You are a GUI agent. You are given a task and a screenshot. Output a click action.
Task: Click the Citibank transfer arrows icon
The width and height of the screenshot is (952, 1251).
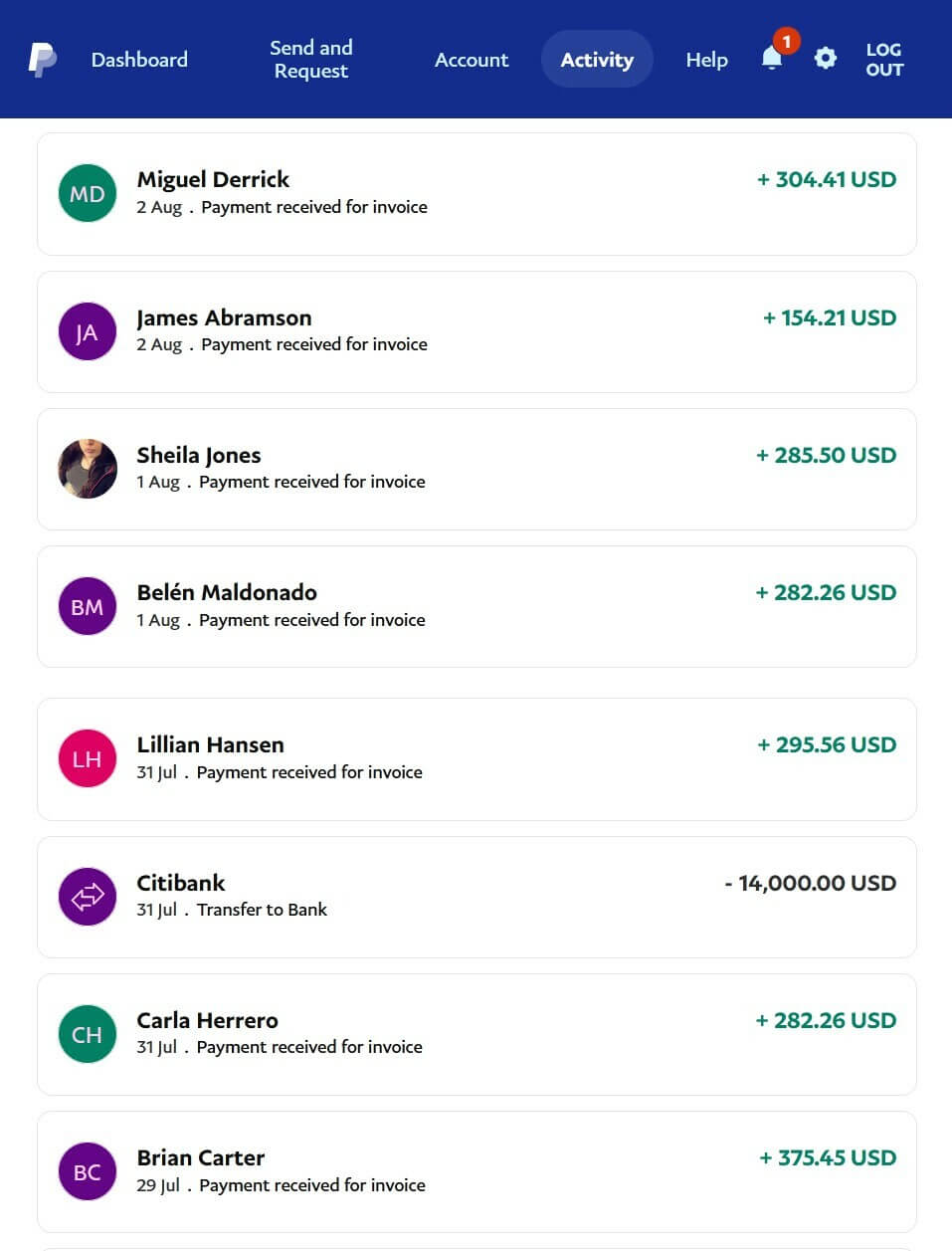click(88, 897)
